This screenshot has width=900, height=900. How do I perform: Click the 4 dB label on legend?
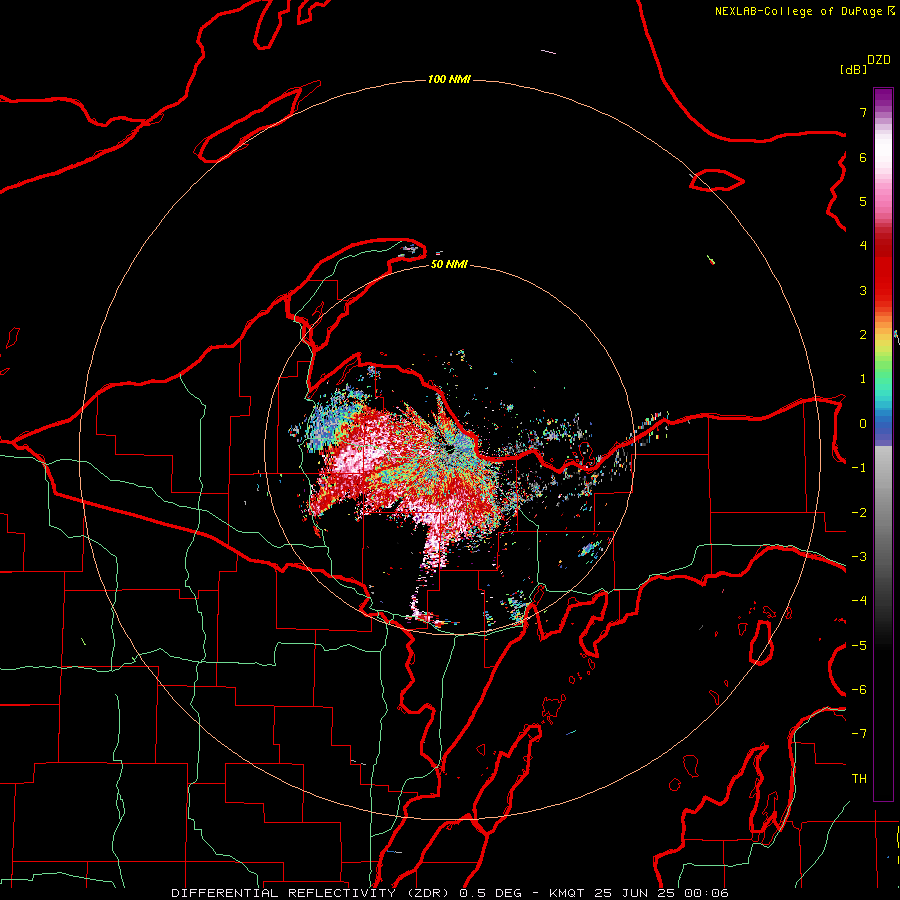click(x=863, y=246)
